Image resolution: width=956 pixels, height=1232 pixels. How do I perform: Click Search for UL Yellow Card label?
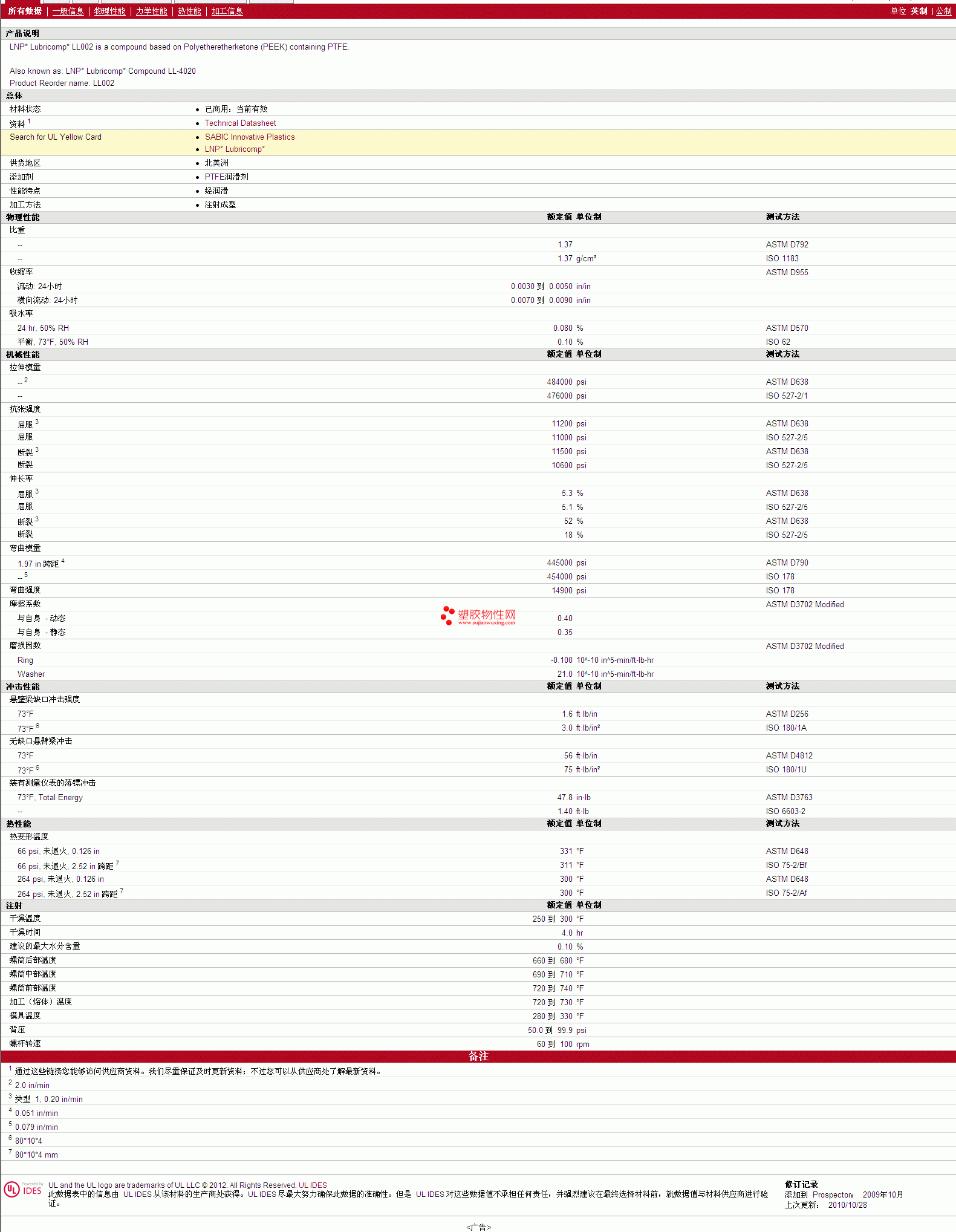[x=56, y=137]
